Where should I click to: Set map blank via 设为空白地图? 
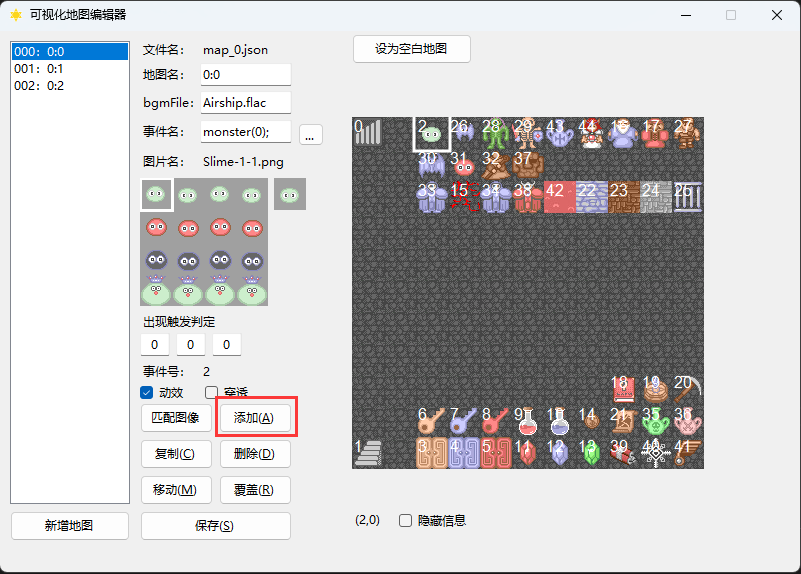tap(412, 49)
